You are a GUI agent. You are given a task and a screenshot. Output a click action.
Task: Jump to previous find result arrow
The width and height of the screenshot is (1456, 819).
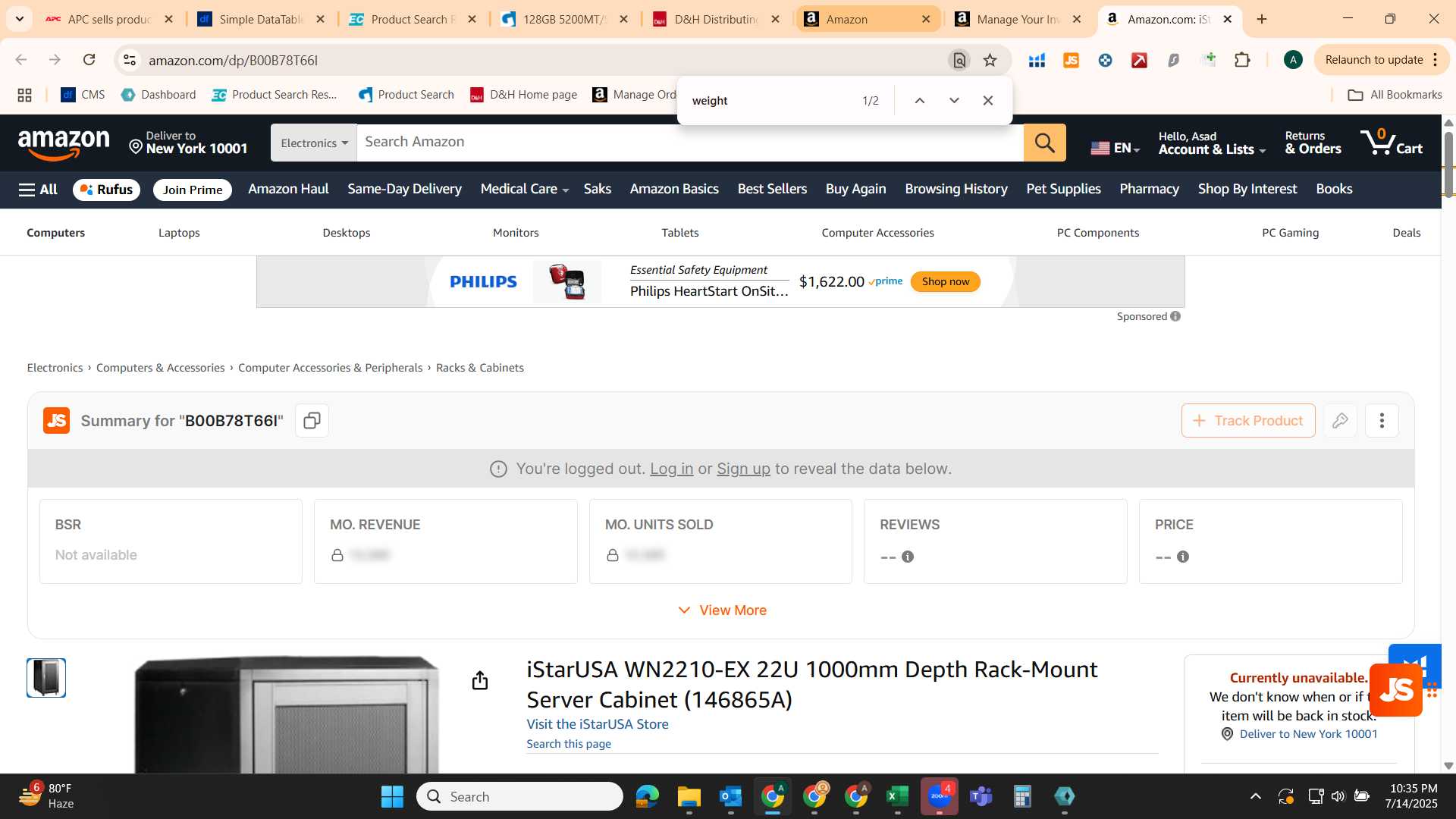click(x=919, y=100)
